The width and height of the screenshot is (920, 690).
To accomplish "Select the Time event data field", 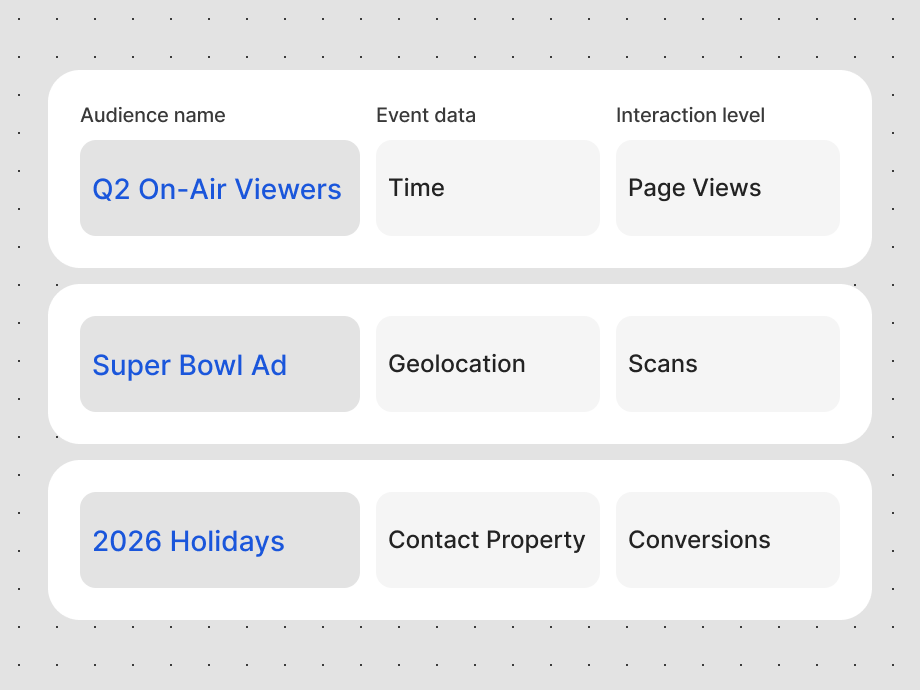I will [x=488, y=188].
